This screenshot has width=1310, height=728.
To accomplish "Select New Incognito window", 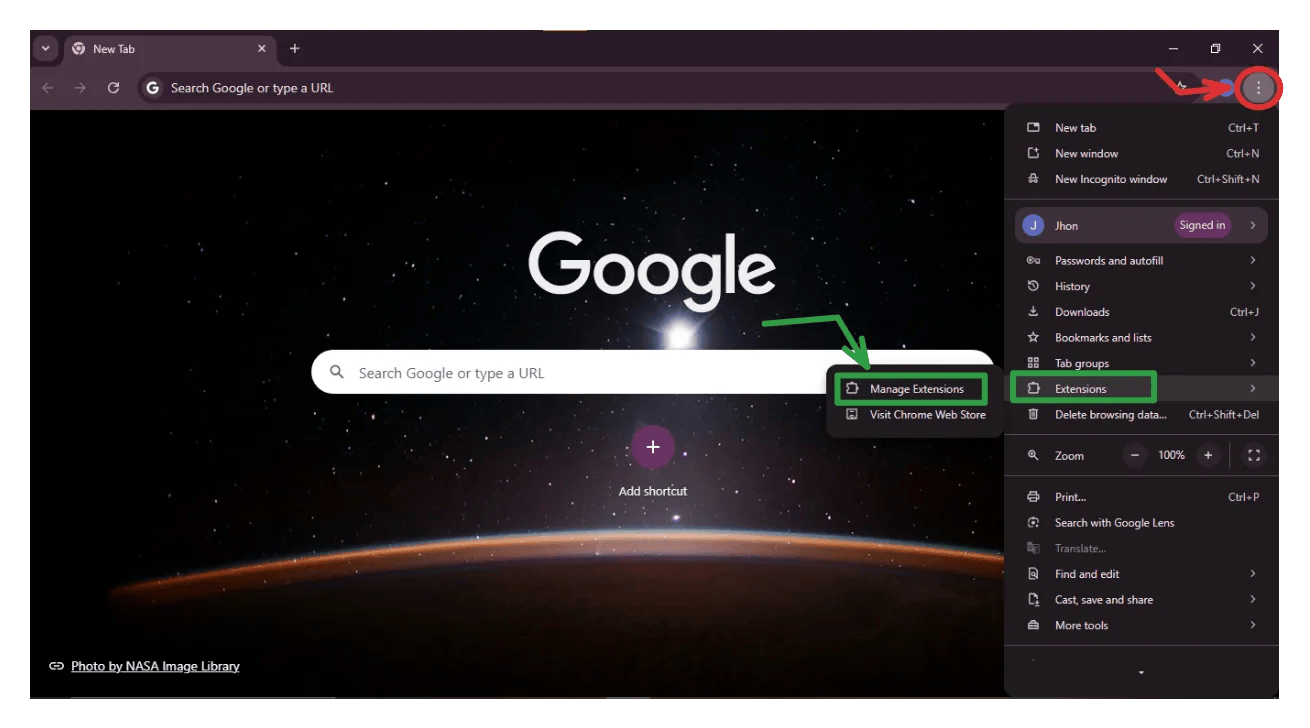I will click(1110, 180).
